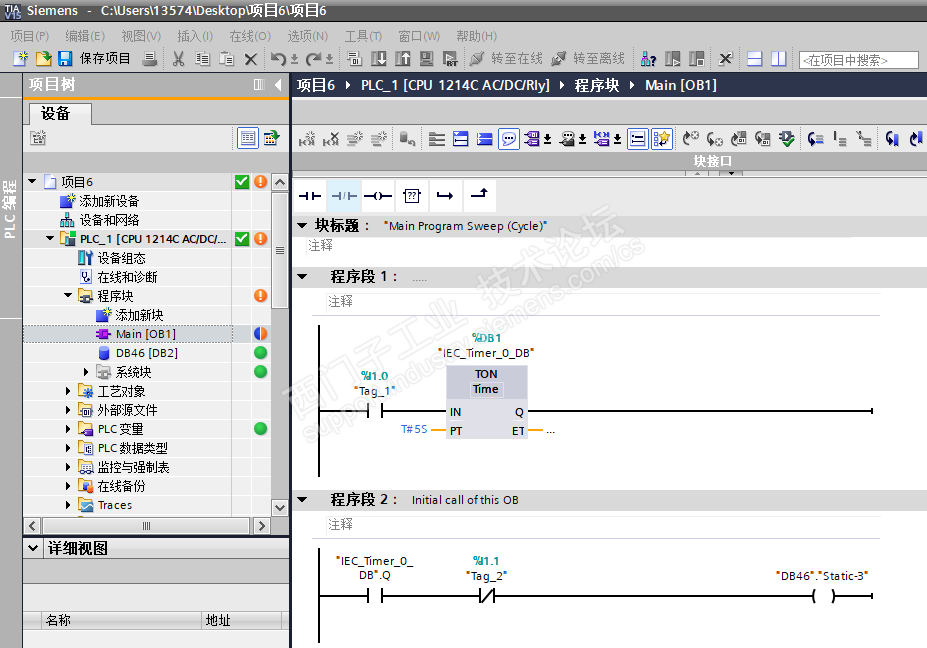The image size is (927, 648).
Task: Collapse 程序段 1 network
Action: [x=303, y=276]
